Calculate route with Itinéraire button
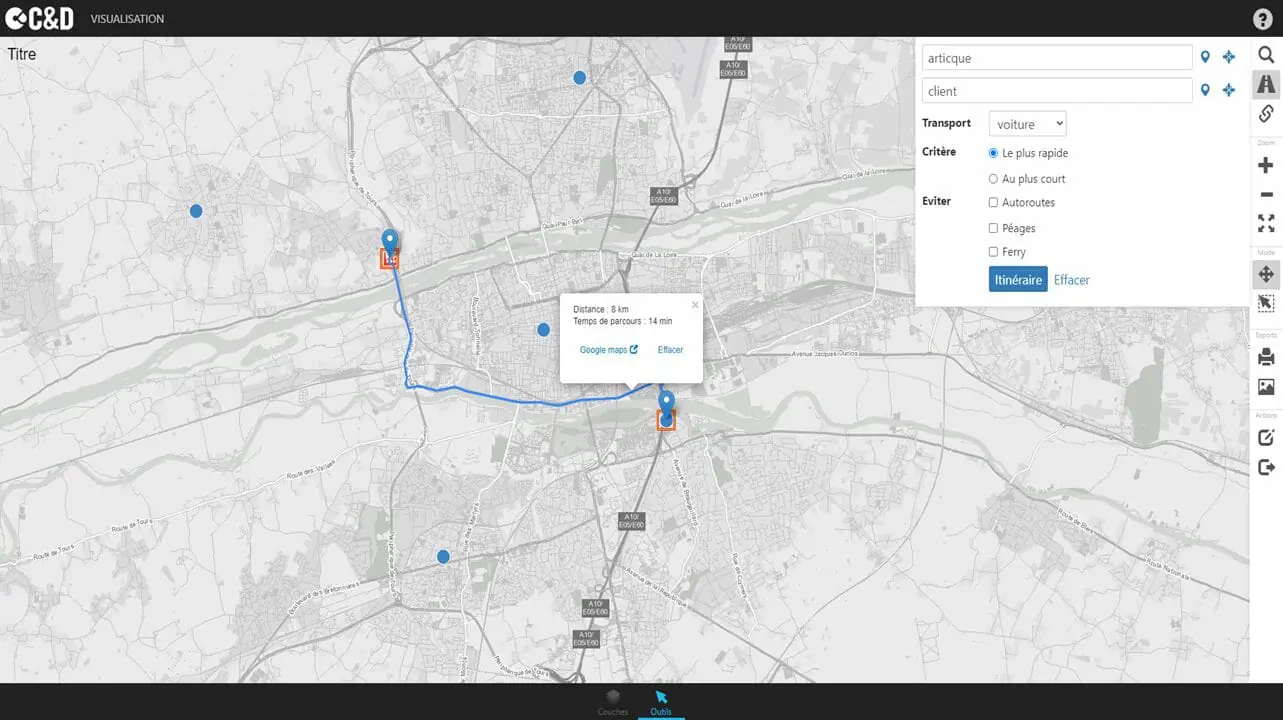The width and height of the screenshot is (1283, 720). click(1018, 280)
